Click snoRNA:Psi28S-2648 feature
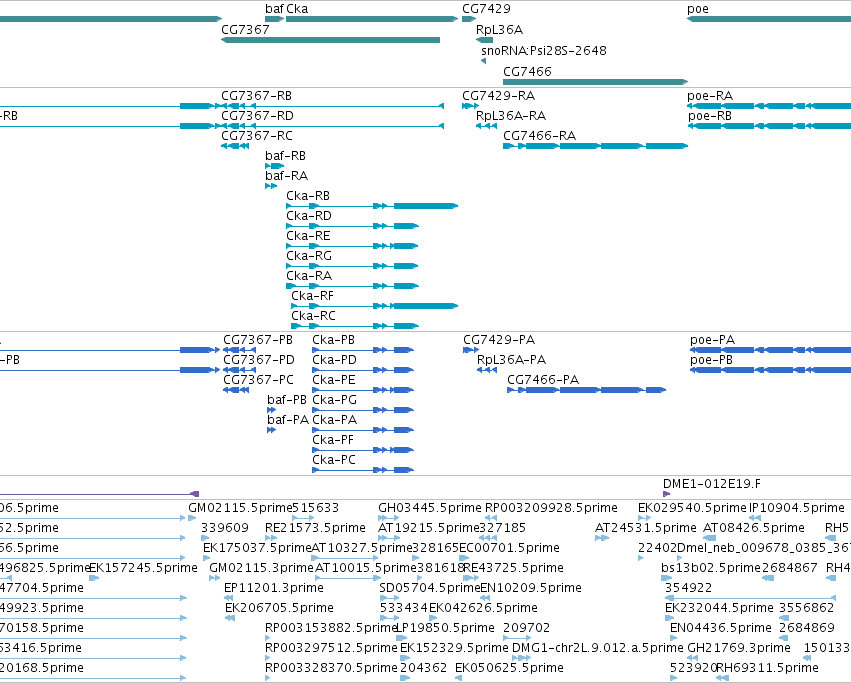 coord(484,61)
